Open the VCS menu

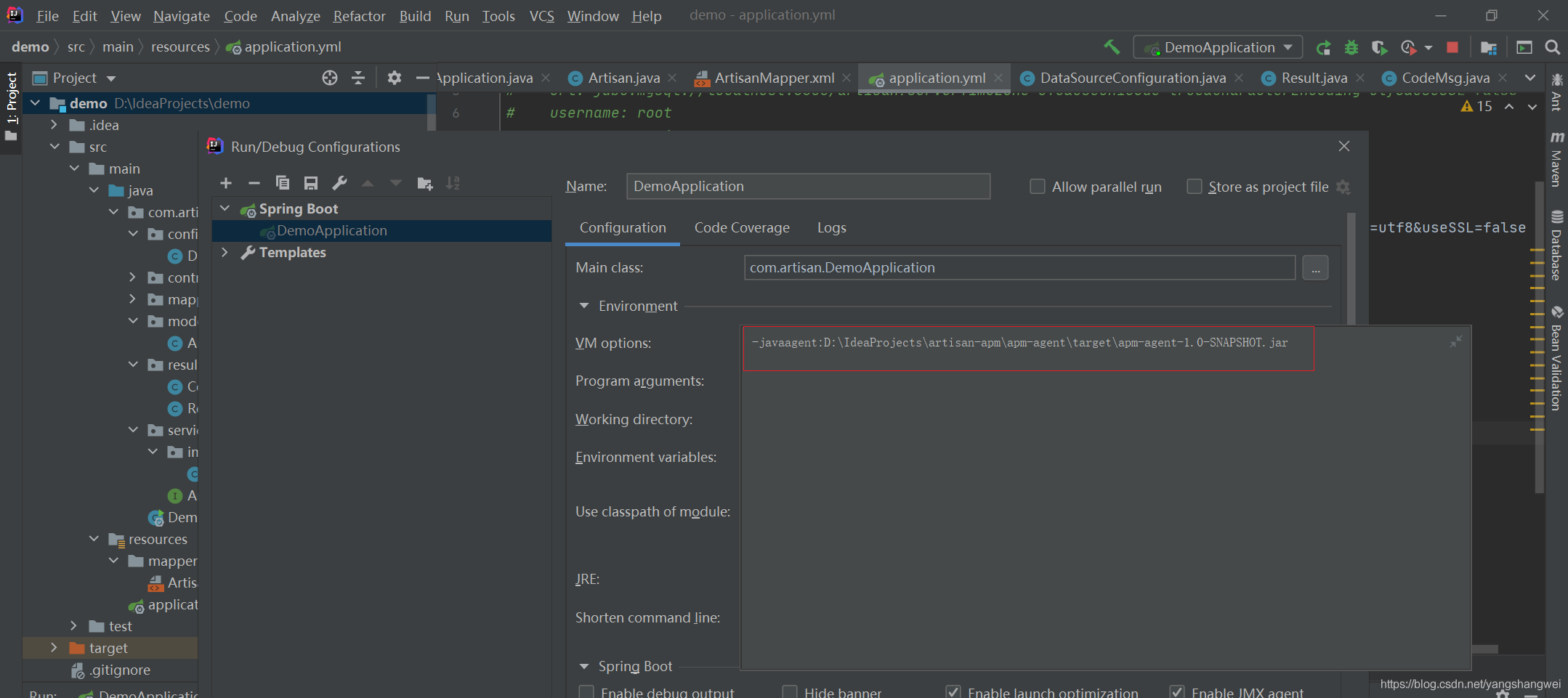point(541,15)
